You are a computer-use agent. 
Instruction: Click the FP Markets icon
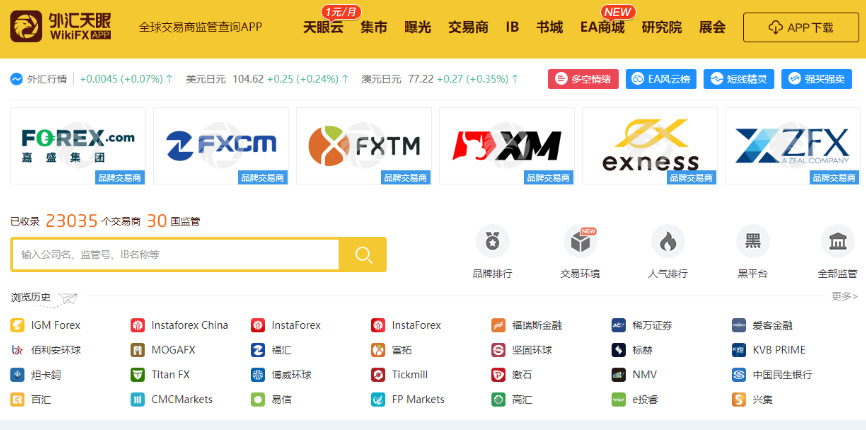(x=378, y=399)
